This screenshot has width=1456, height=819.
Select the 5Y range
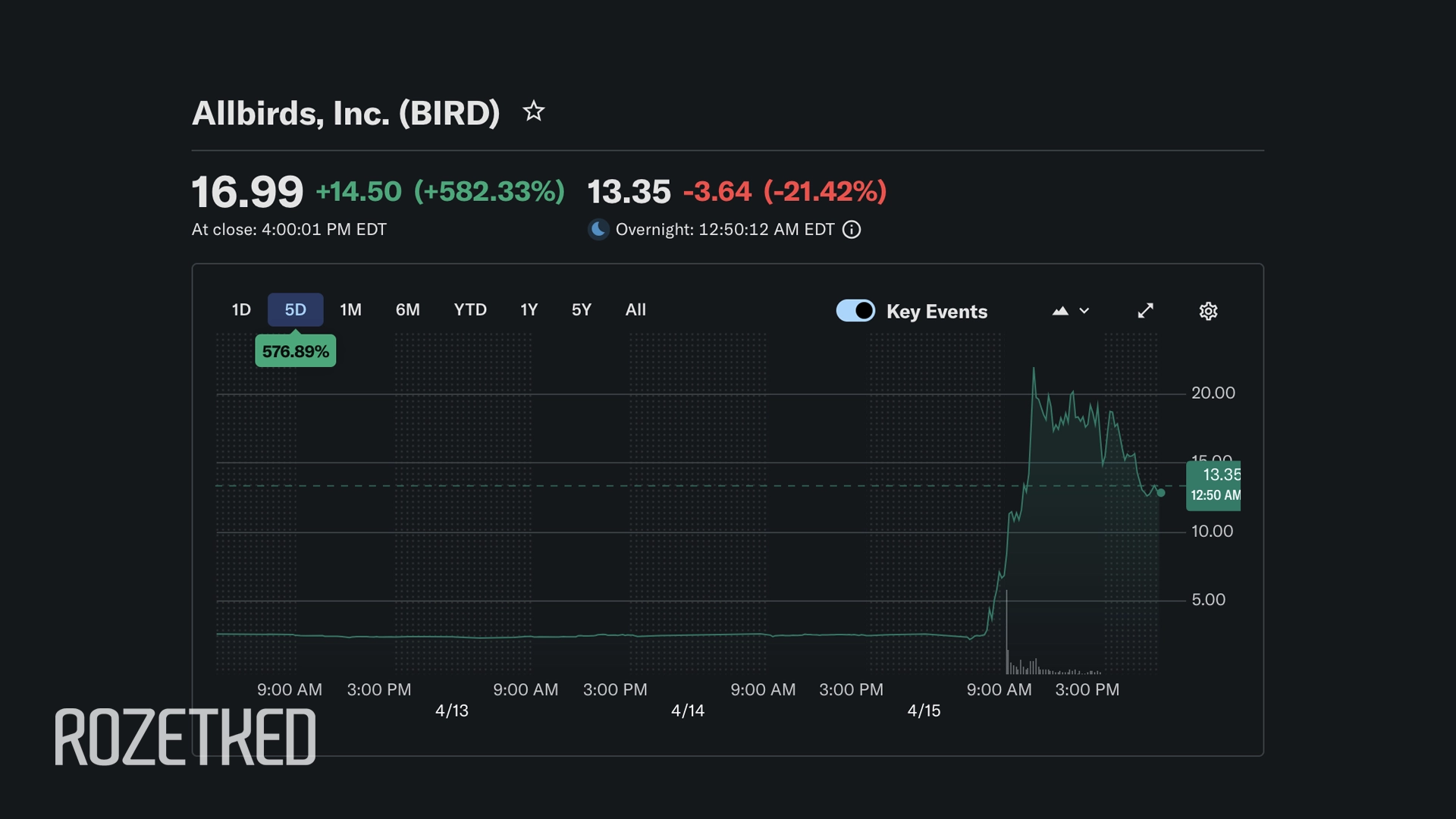point(581,309)
